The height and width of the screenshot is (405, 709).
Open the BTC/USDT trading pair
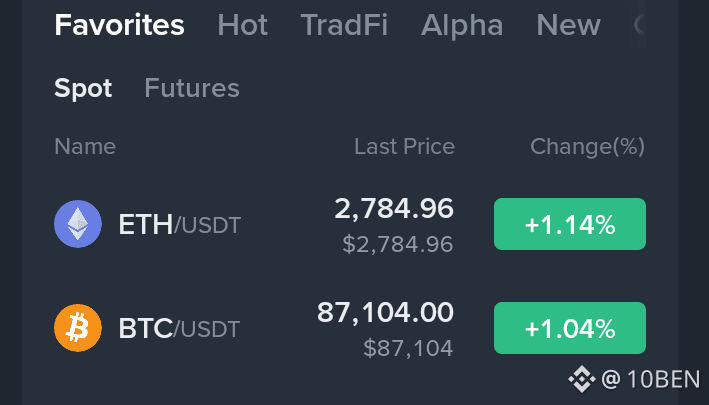(x=179, y=328)
